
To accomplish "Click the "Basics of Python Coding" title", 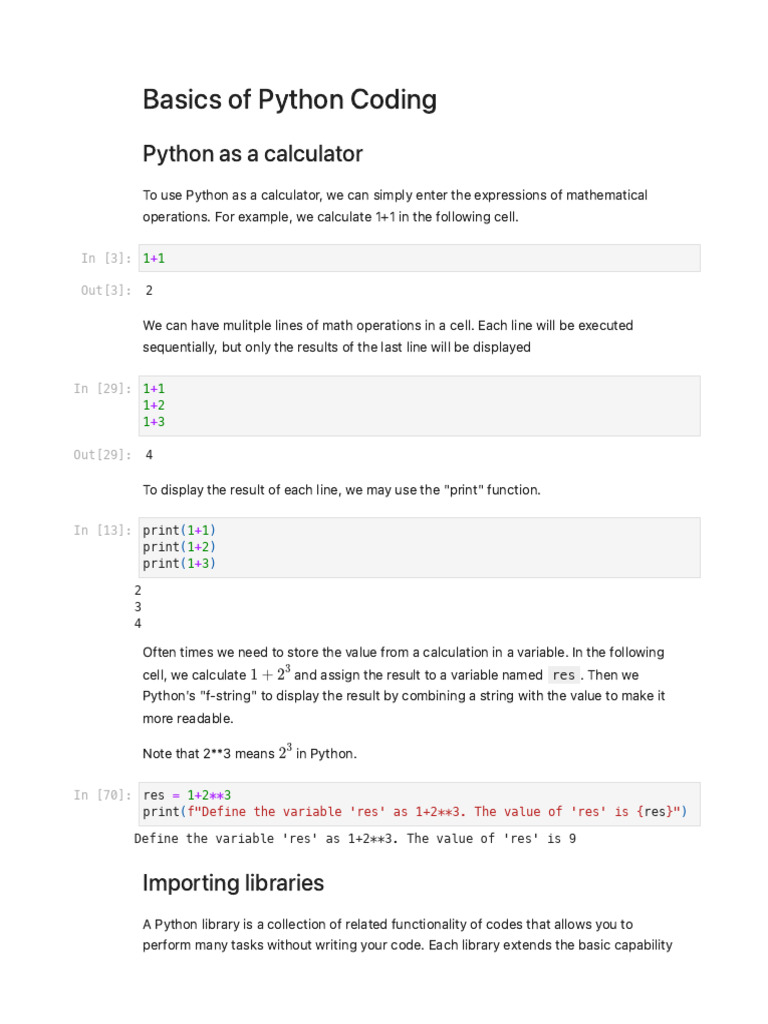I will pyautogui.click(x=290, y=100).
